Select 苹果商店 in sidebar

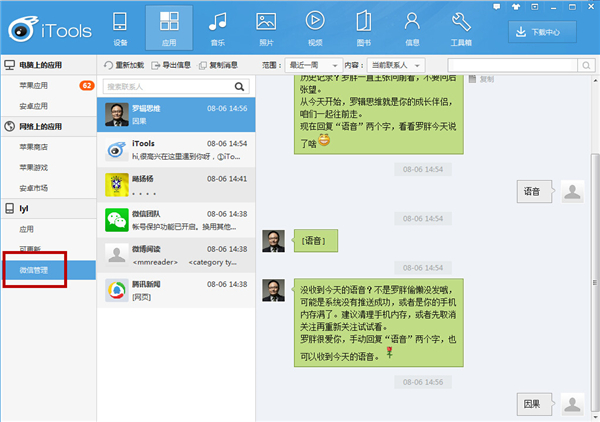(x=34, y=147)
